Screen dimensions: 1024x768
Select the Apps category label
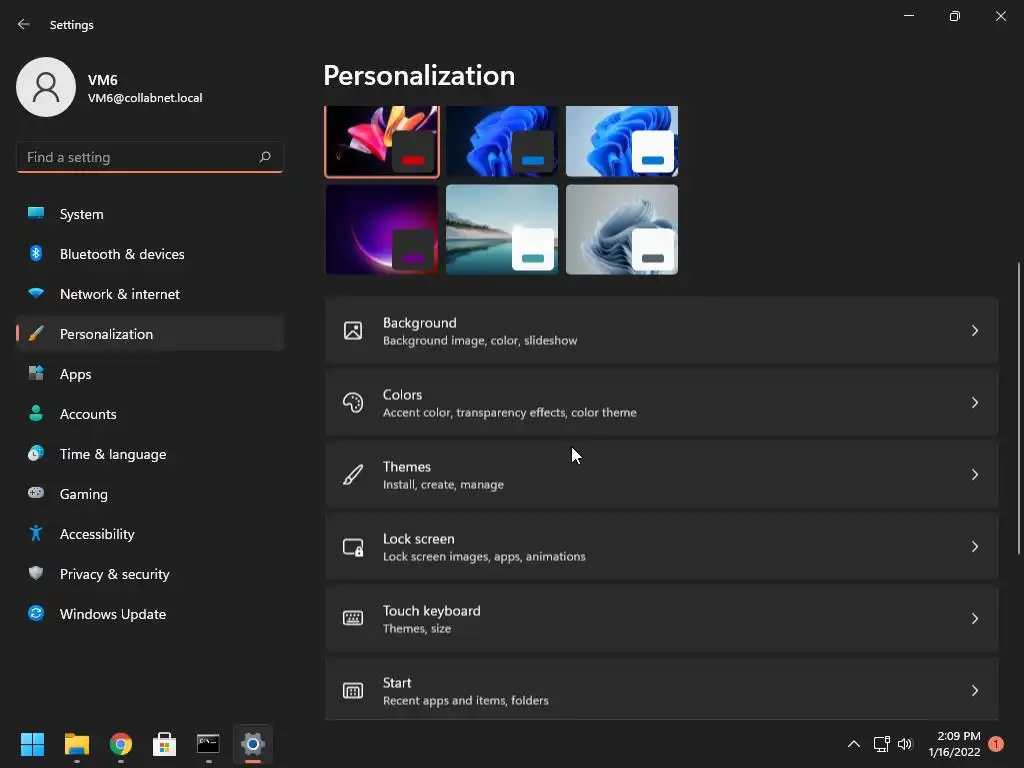click(x=76, y=374)
